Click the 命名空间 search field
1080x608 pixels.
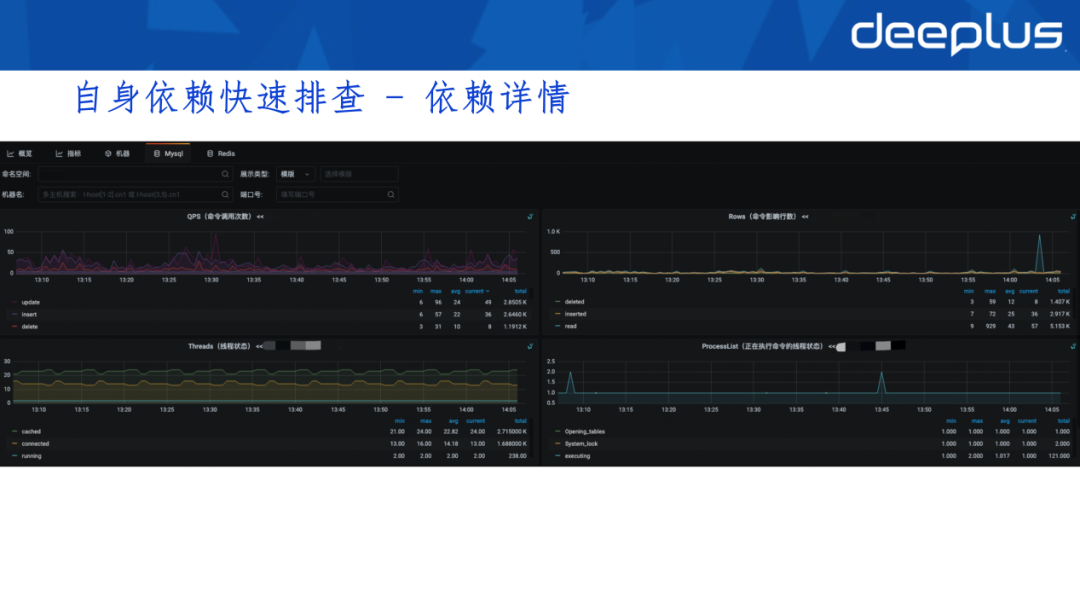135,174
